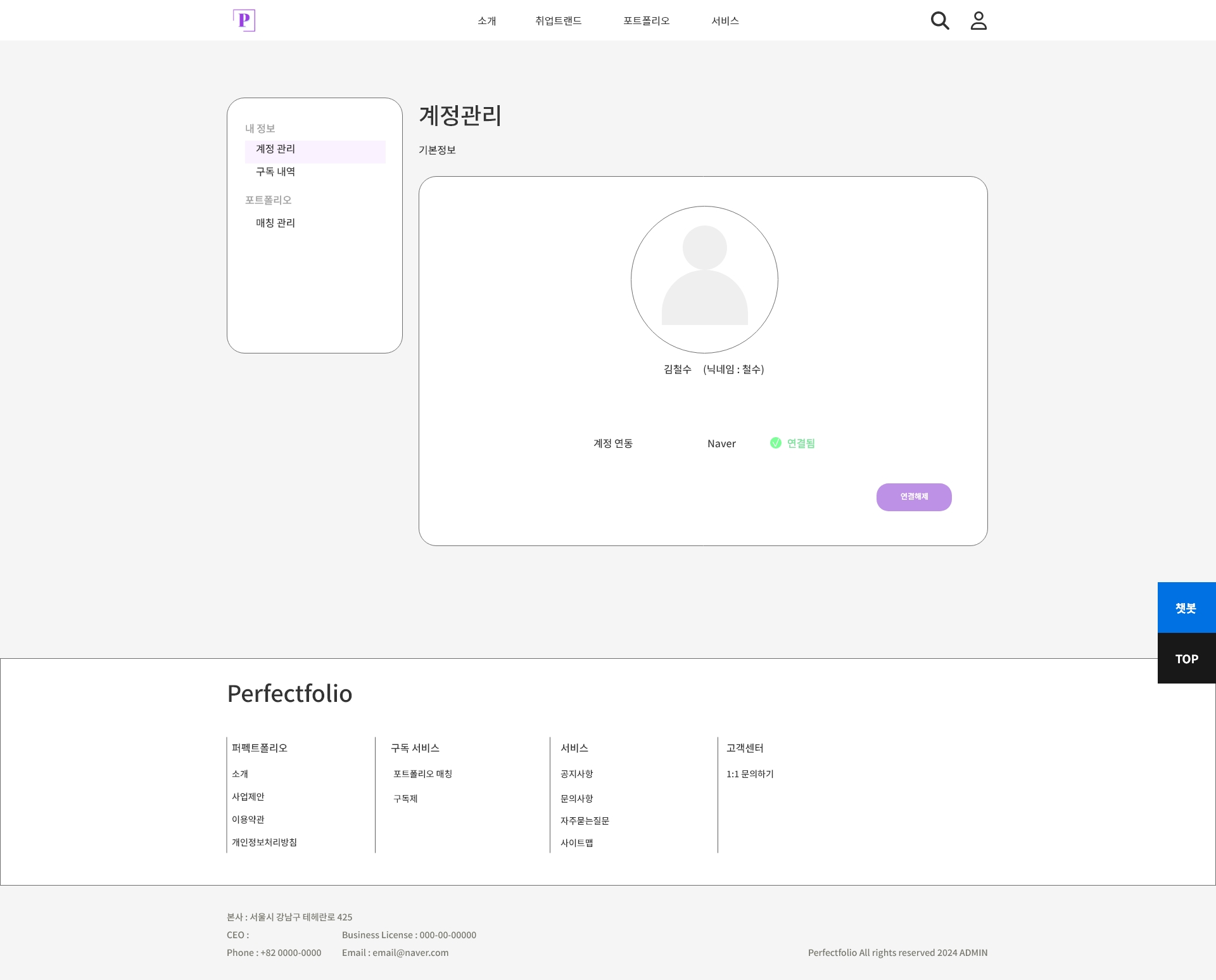The height and width of the screenshot is (980, 1216).
Task: Select 매칭 관리 in the sidebar
Action: [x=275, y=223]
